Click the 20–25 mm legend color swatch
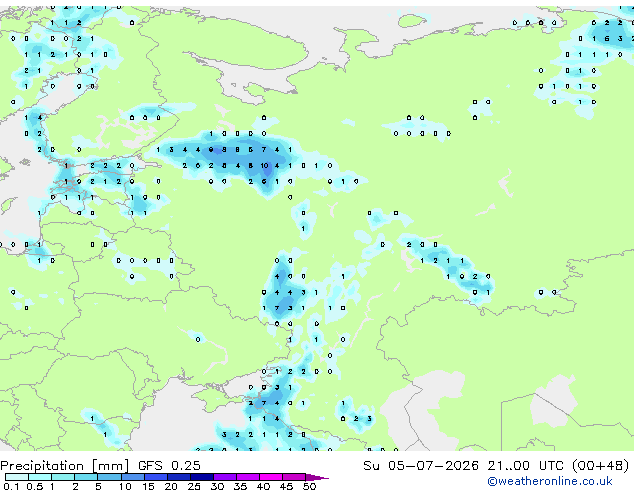This screenshot has width=634, height=490. 179,477
